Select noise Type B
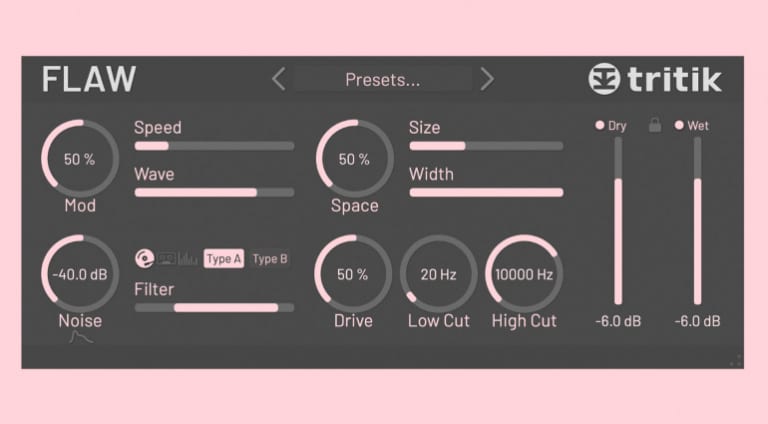Viewport: 768px width, 424px height. coord(270,259)
